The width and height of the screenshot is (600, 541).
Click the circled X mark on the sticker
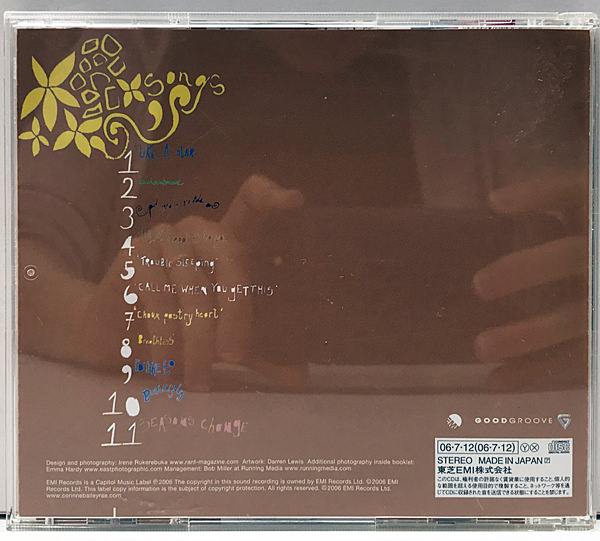coord(535,448)
